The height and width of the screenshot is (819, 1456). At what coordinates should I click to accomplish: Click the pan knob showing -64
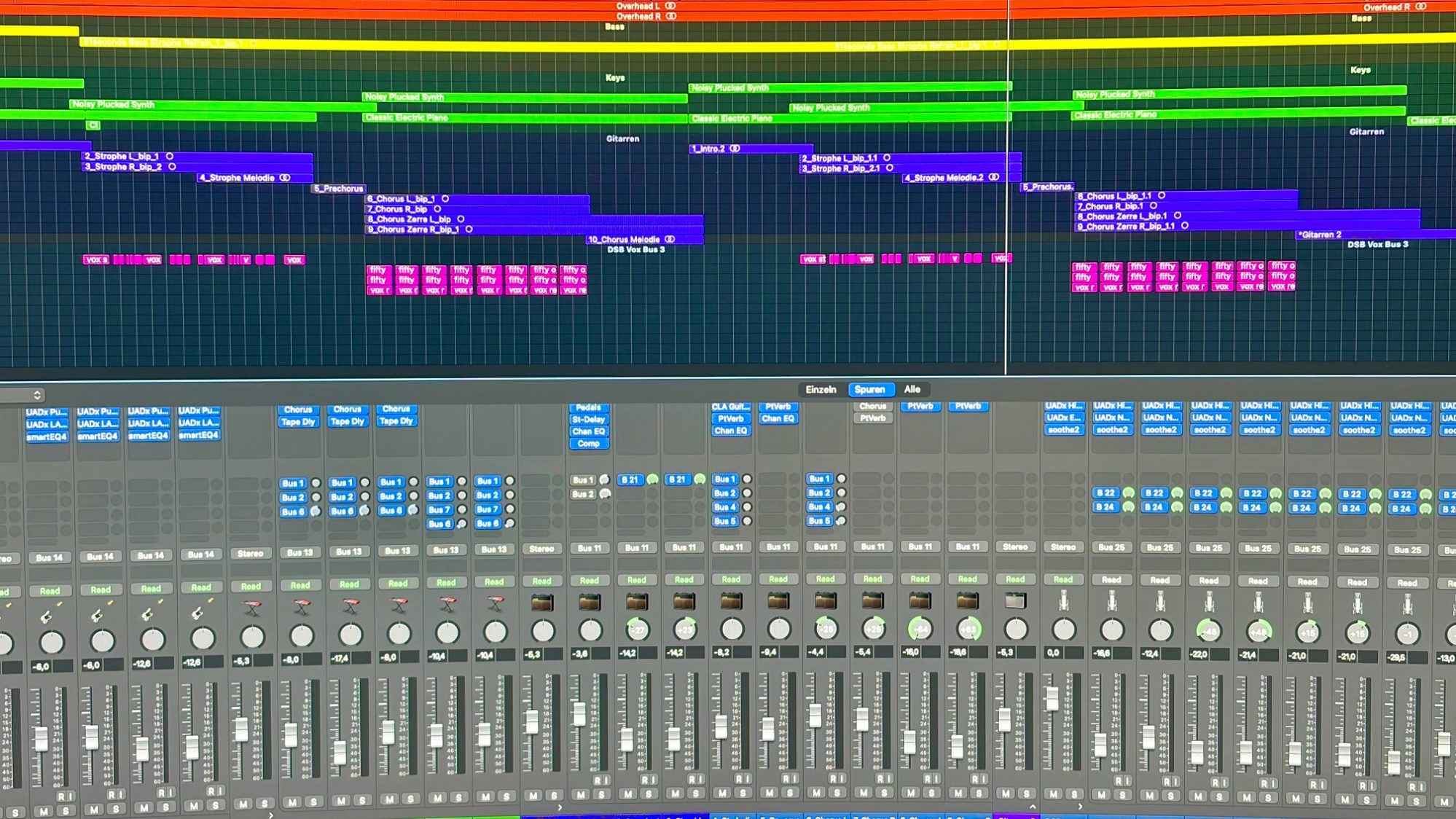tap(920, 629)
